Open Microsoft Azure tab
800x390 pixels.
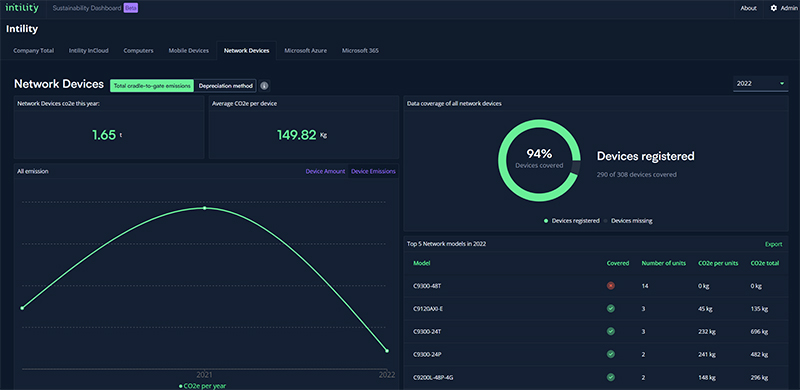point(306,51)
